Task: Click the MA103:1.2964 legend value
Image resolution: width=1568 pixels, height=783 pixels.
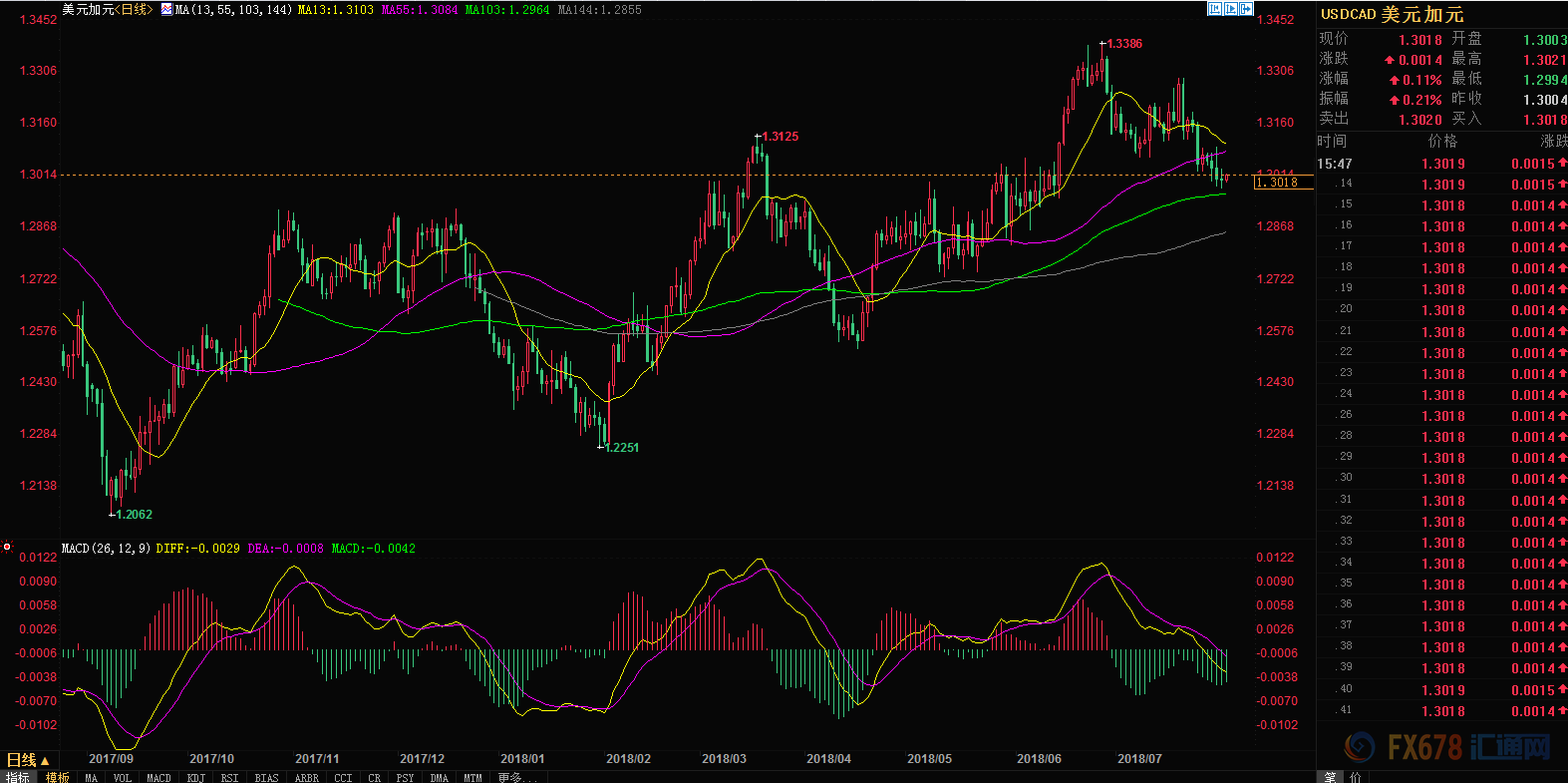Action: pos(507,9)
